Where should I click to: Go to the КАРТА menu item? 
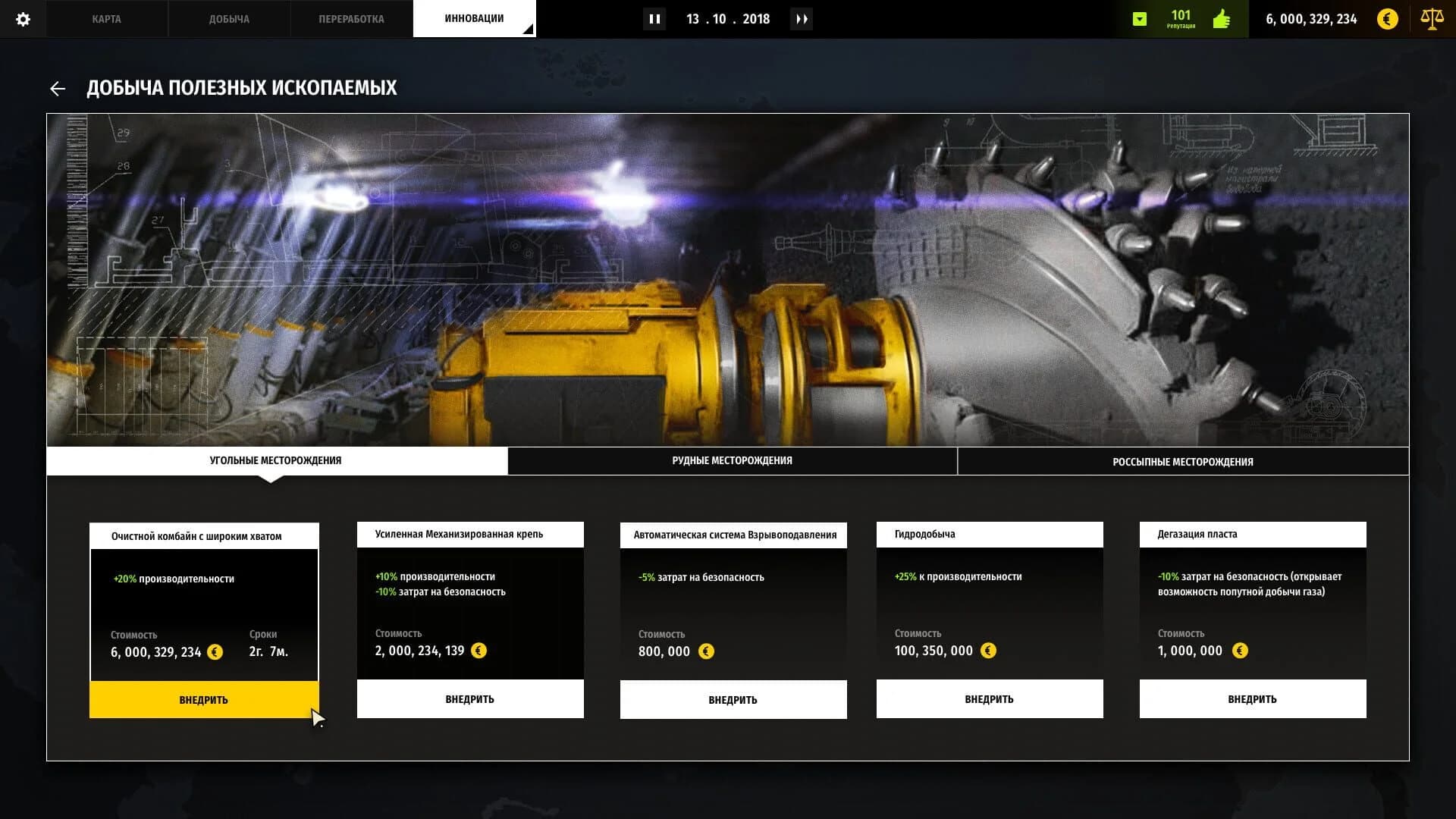[x=107, y=18]
